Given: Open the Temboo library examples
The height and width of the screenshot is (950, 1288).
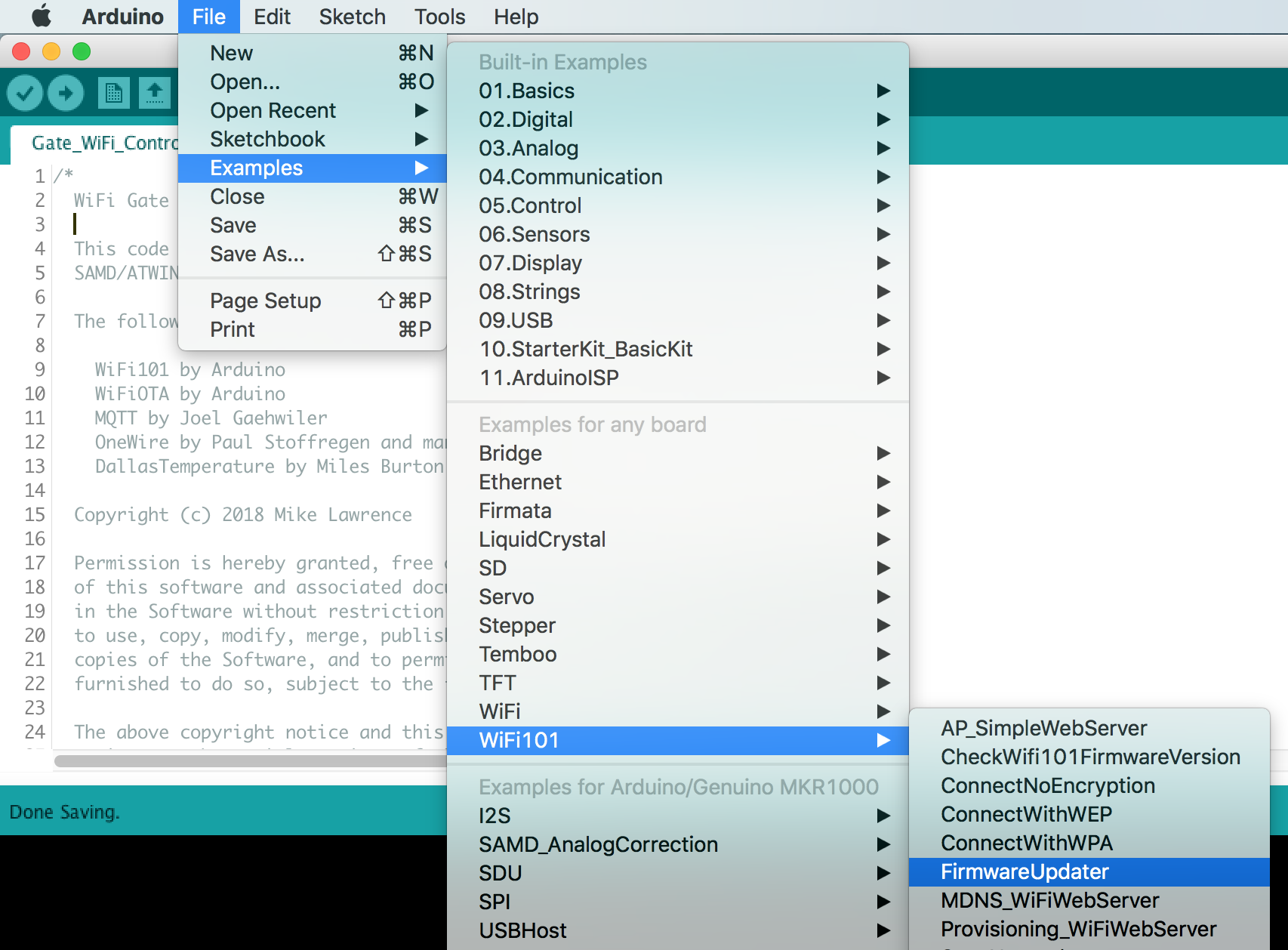Looking at the screenshot, I should pyautogui.click(x=678, y=654).
